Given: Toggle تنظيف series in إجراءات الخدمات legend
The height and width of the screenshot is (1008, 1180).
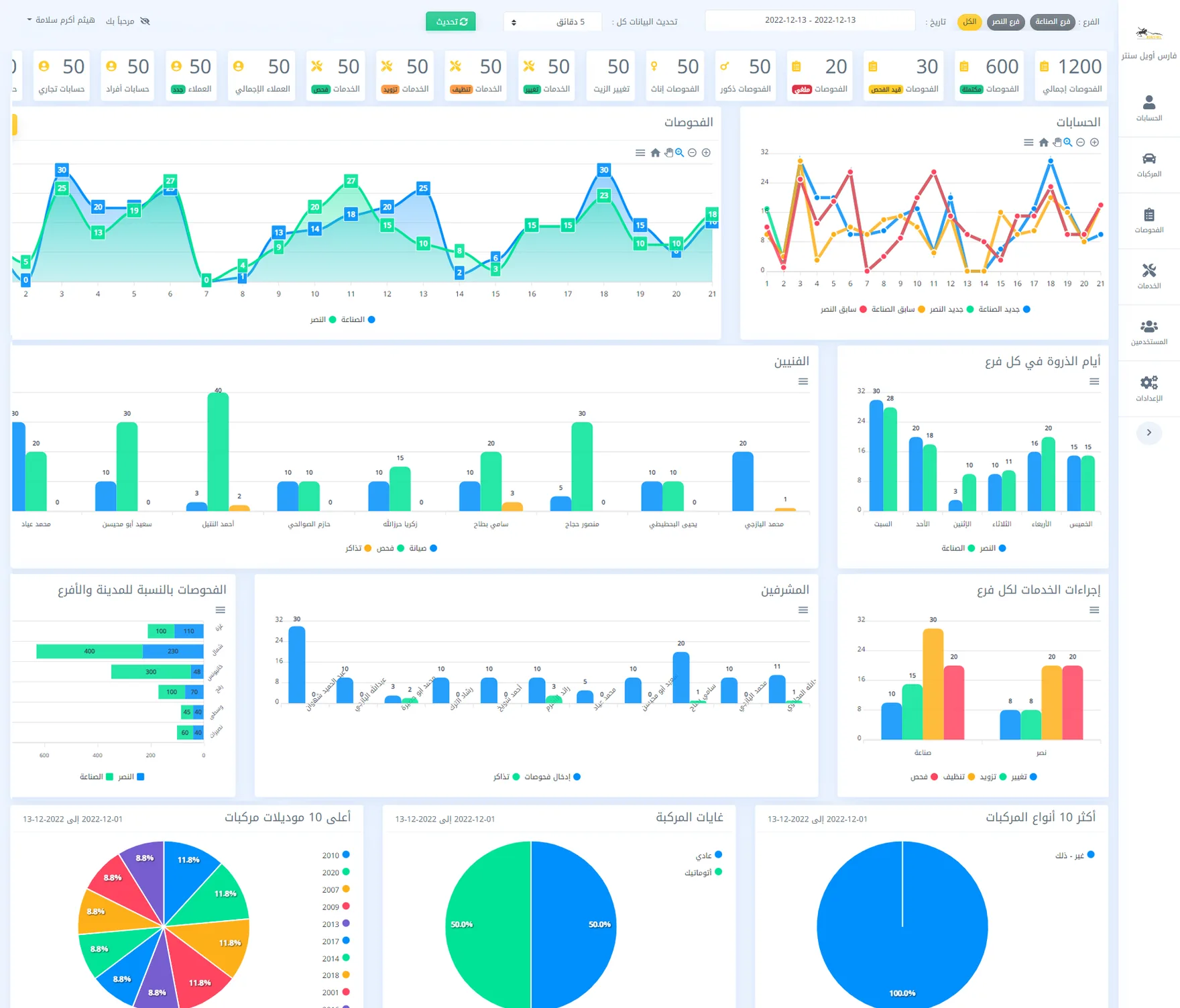Looking at the screenshot, I should pos(959,777).
